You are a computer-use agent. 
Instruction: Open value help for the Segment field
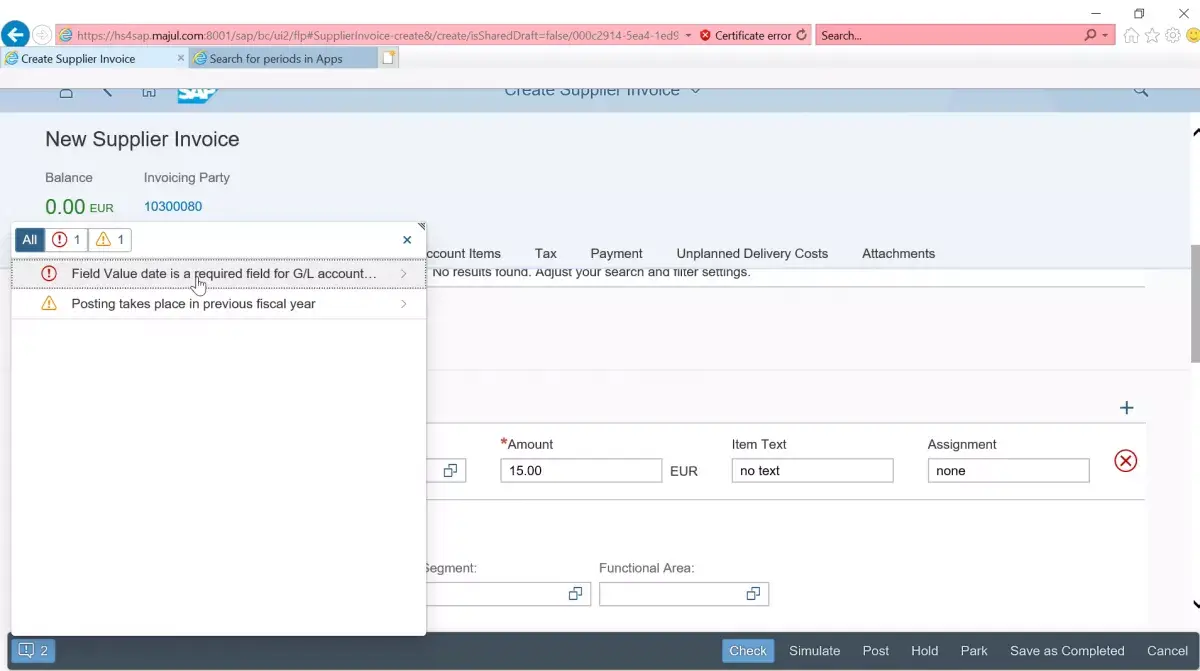[x=575, y=594]
